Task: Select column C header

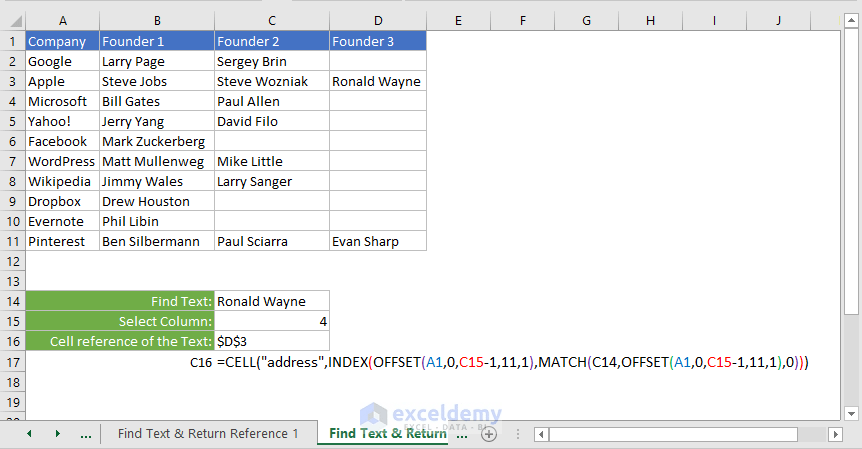Action: pos(272,21)
